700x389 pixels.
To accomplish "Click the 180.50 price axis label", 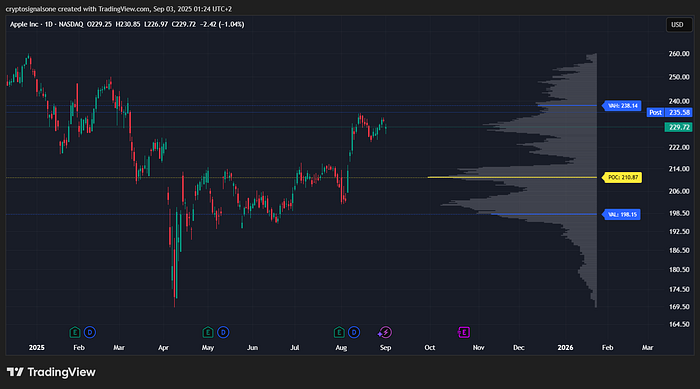I will [679, 270].
